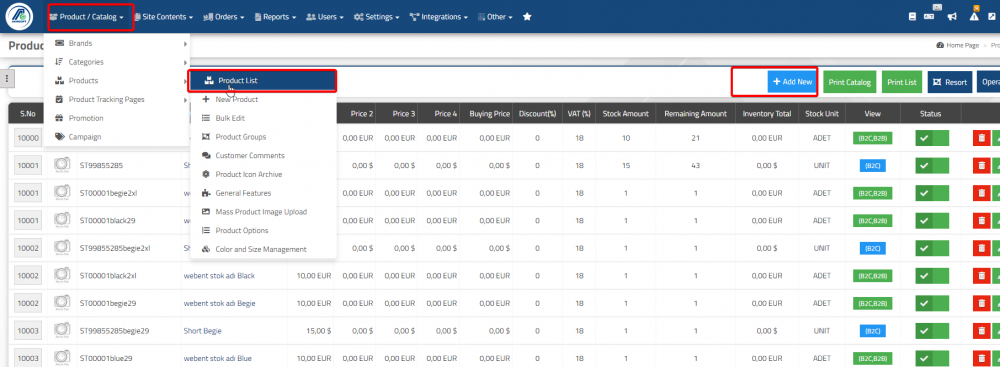The width and height of the screenshot is (1000, 367).
Task: Delete the S.No 10000 product with trash icon
Action: click(x=981, y=138)
